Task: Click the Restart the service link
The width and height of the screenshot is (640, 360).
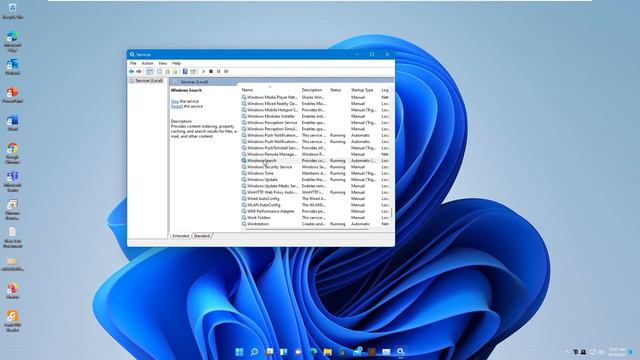Action: (177, 106)
